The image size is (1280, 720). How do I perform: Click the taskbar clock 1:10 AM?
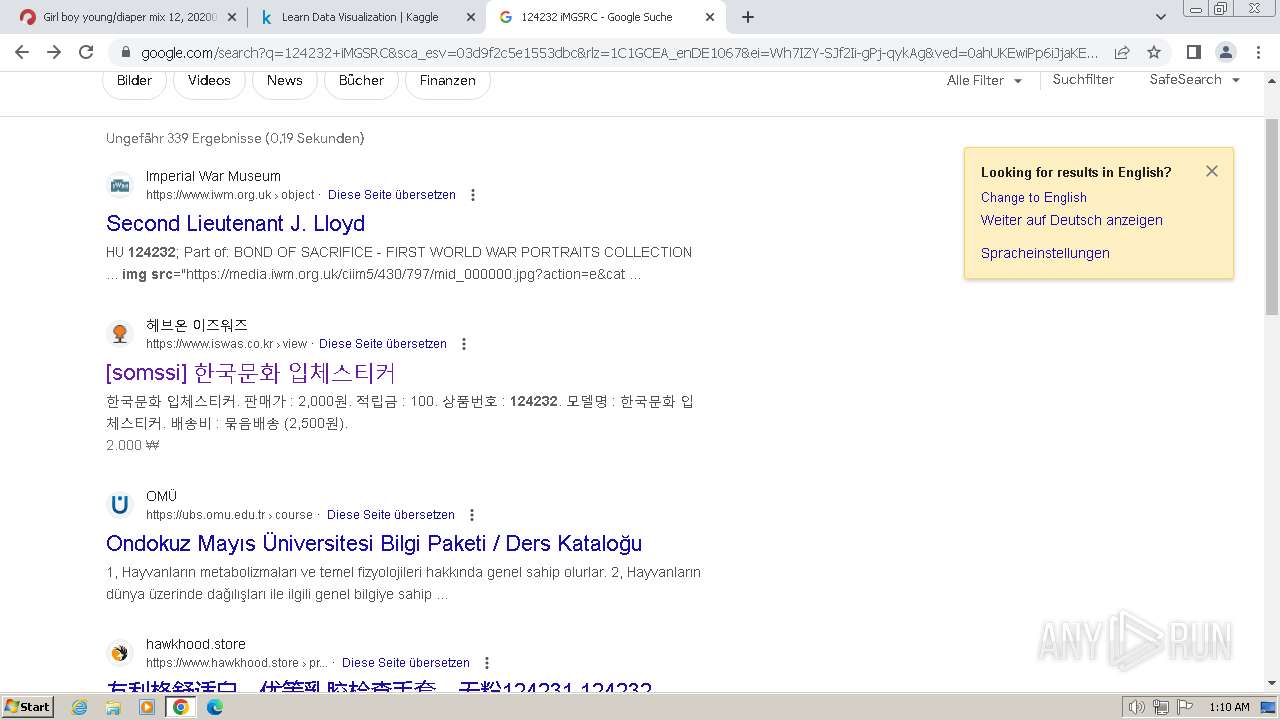tap(1229, 707)
